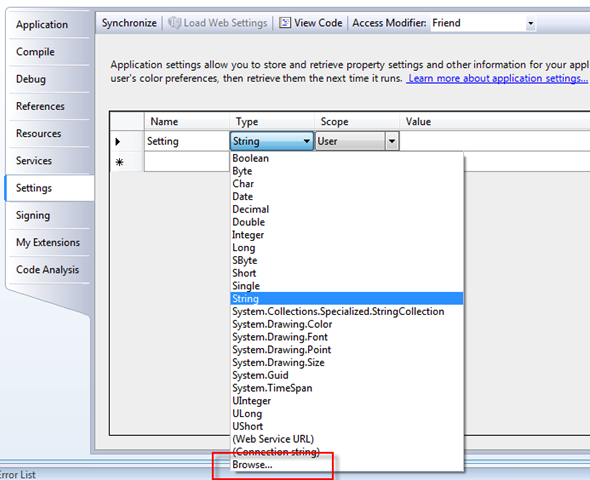Image resolution: width=590 pixels, height=480 pixels.
Task: Click the Synchronize button
Action: tap(129, 23)
